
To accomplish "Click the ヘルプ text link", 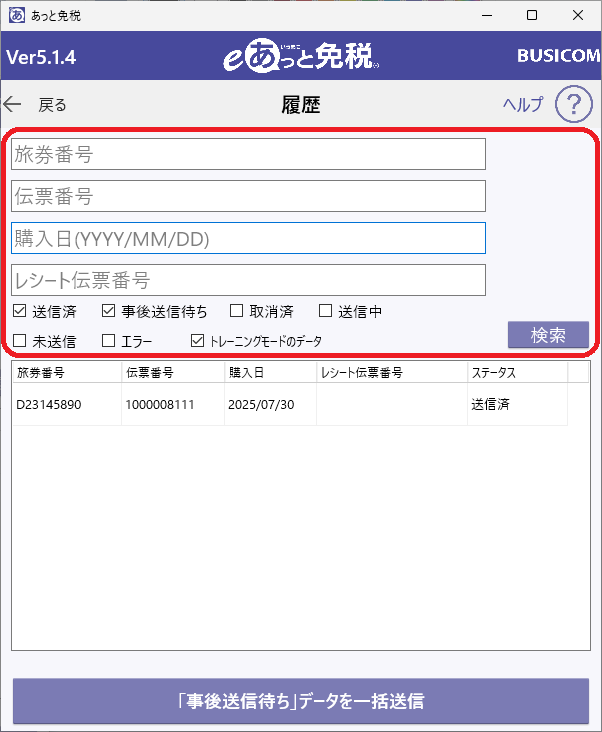I will 523,104.
